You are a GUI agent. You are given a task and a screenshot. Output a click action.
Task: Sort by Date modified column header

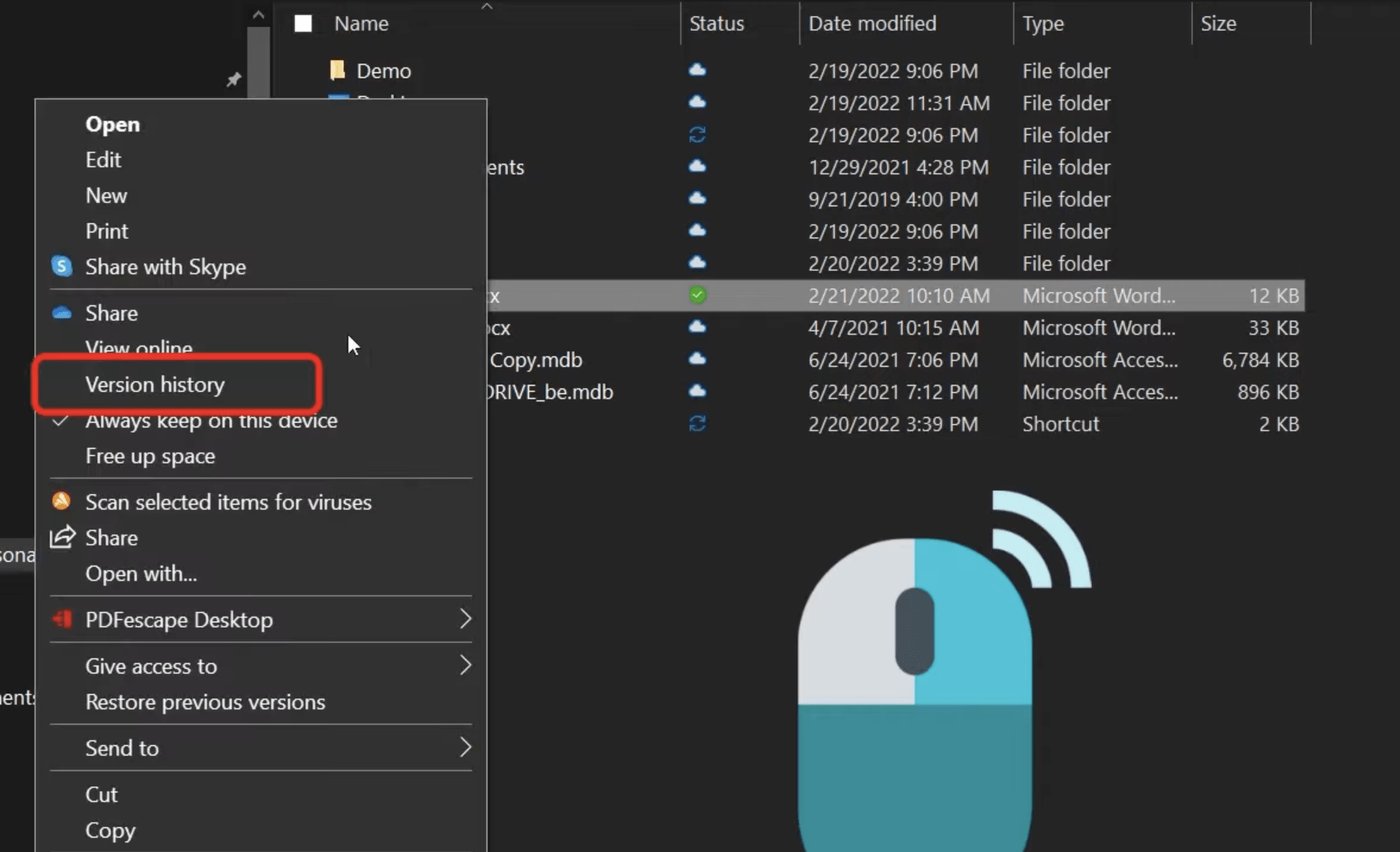click(x=872, y=24)
